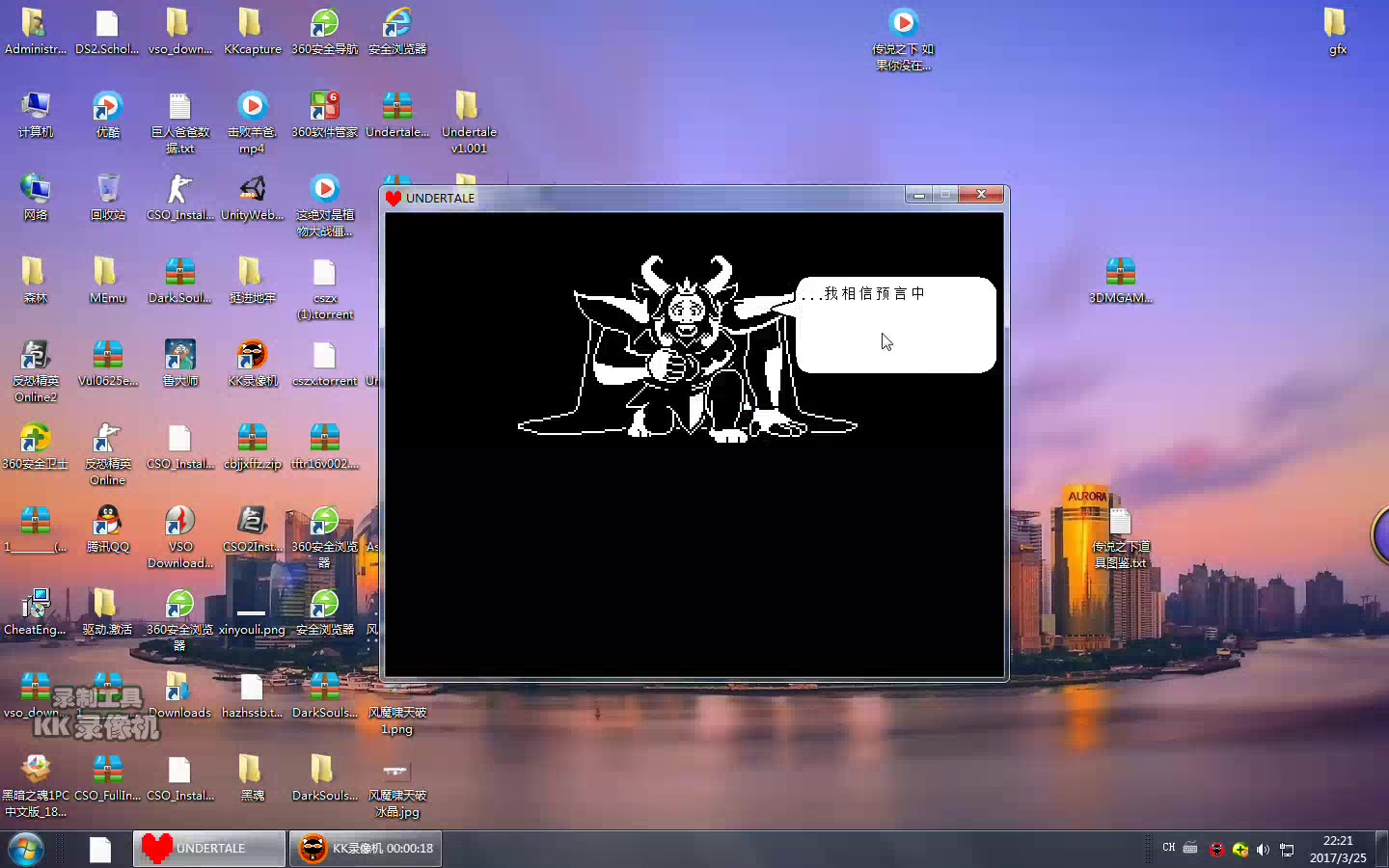Open the CSO_FullIn... archive icon
The height and width of the screenshot is (868, 1389).
point(107,777)
